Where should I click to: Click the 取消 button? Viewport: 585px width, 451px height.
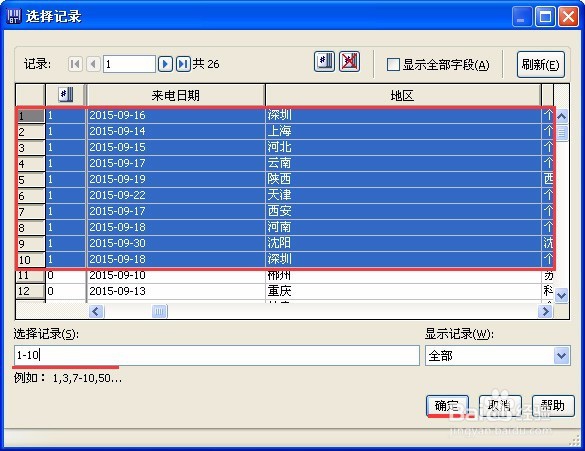click(x=500, y=405)
